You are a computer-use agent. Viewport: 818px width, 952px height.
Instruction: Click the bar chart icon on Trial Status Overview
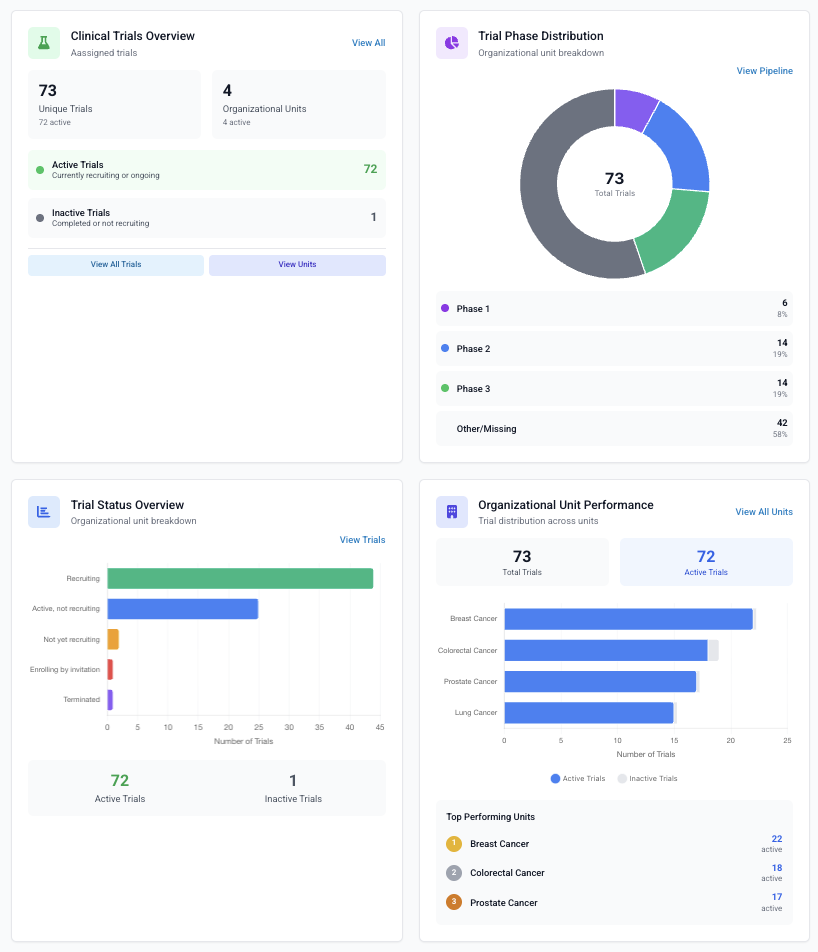44,511
